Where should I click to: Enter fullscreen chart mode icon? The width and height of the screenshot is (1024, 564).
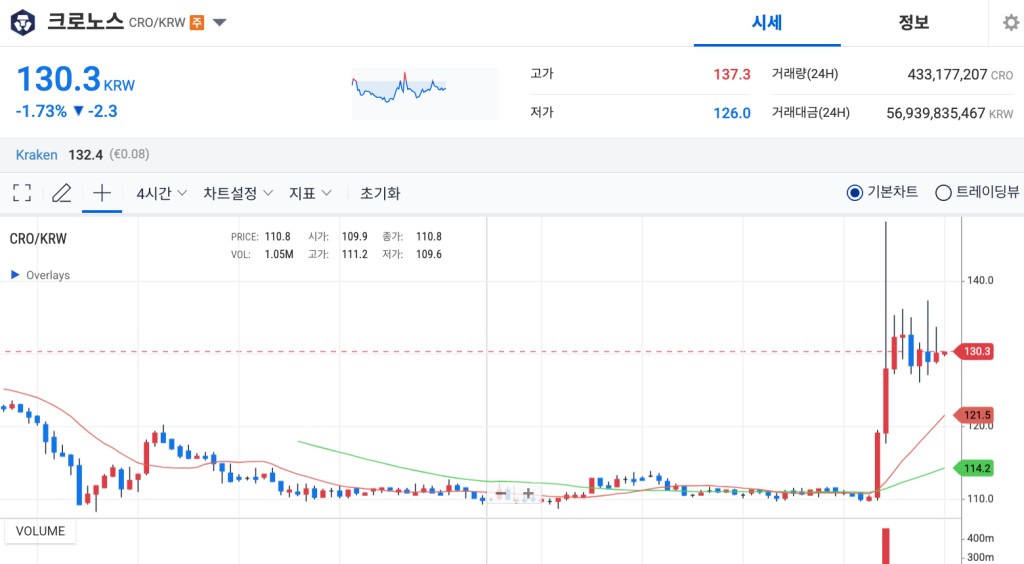coord(22,193)
